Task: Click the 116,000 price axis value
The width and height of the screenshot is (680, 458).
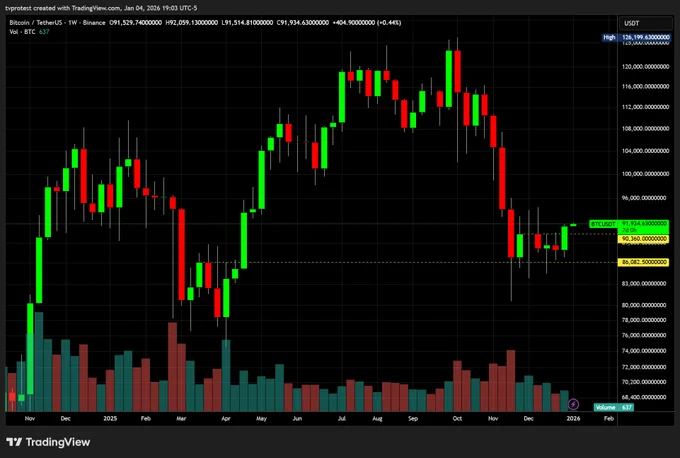Action: point(645,86)
